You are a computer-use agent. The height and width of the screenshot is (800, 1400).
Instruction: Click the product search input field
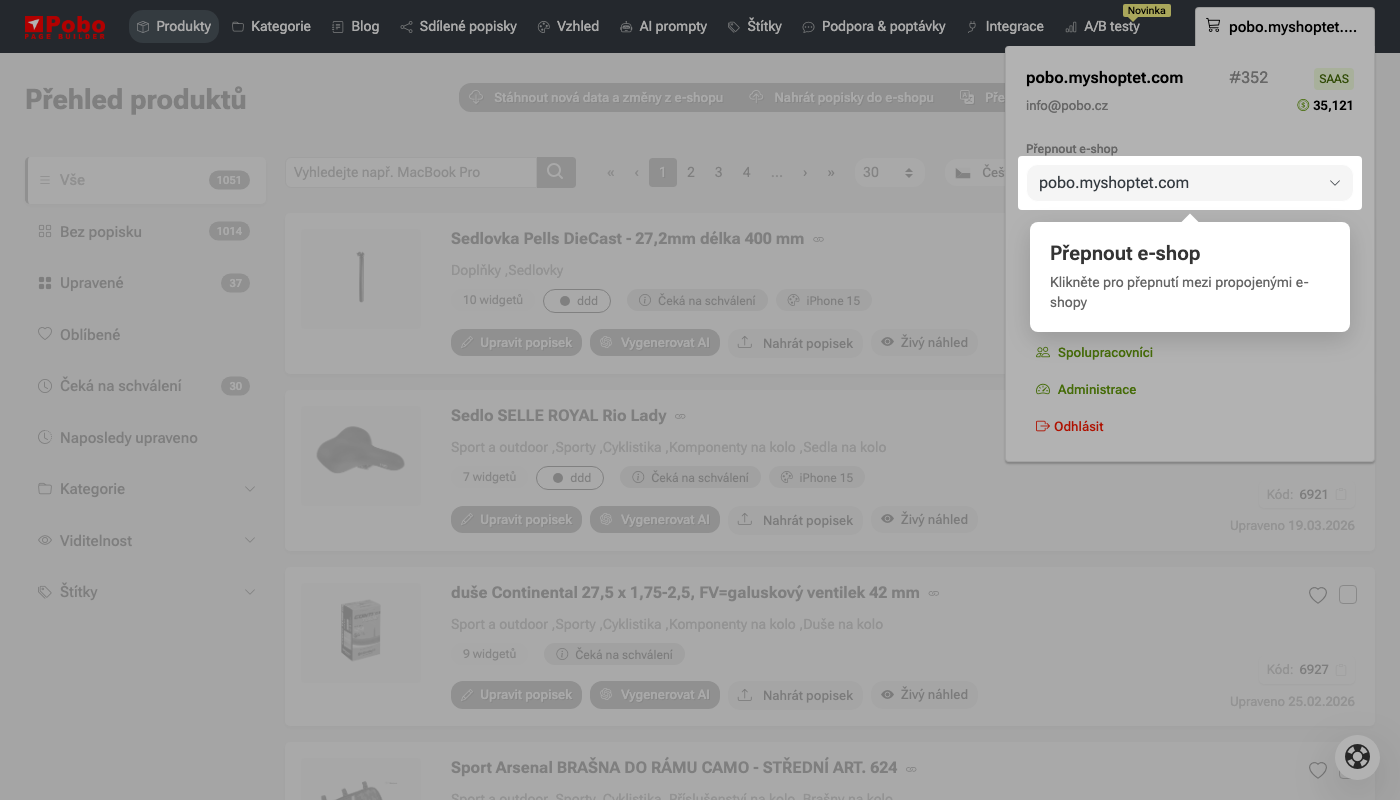[411, 172]
